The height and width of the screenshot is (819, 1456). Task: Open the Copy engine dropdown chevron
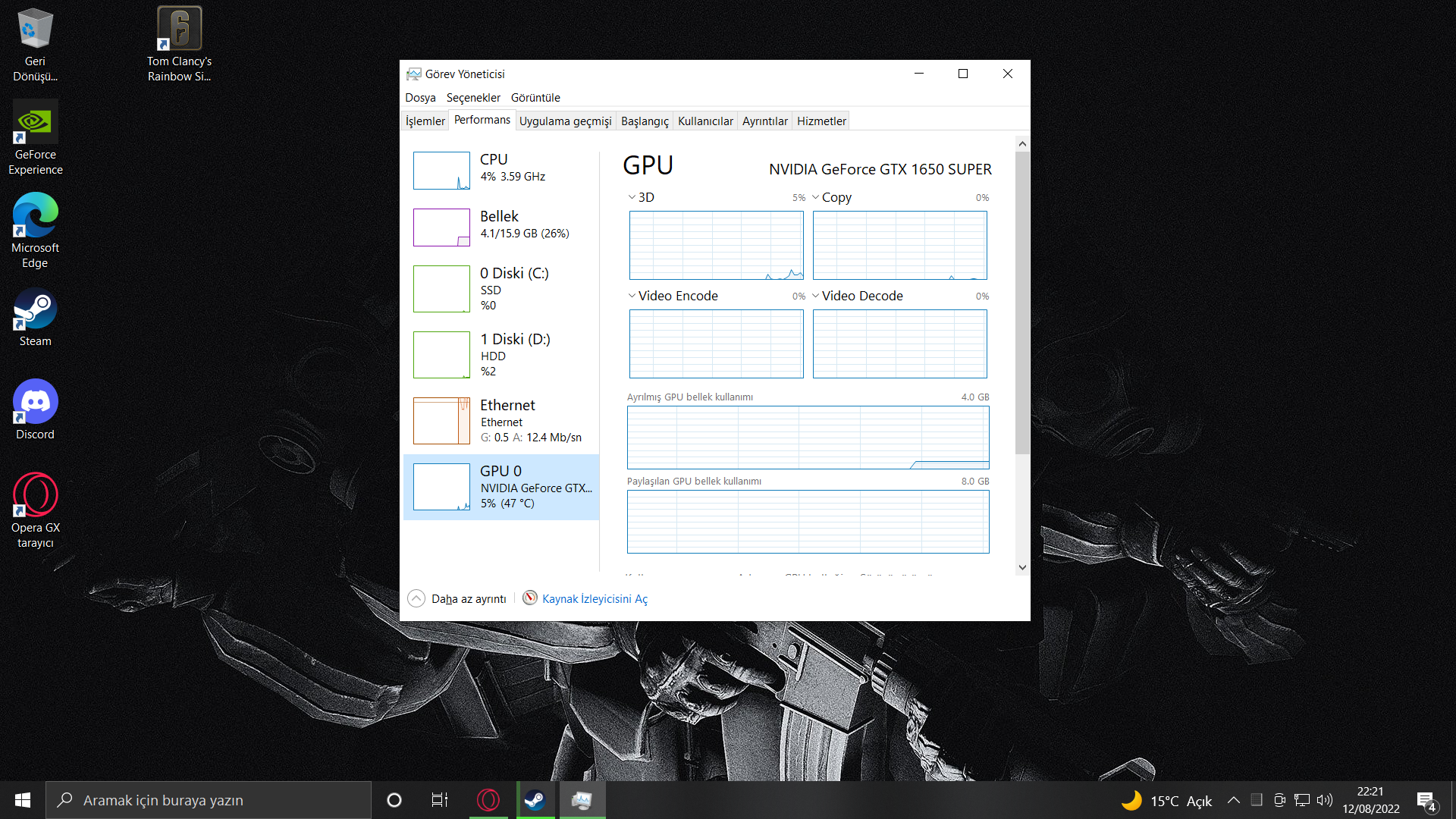[x=815, y=197]
